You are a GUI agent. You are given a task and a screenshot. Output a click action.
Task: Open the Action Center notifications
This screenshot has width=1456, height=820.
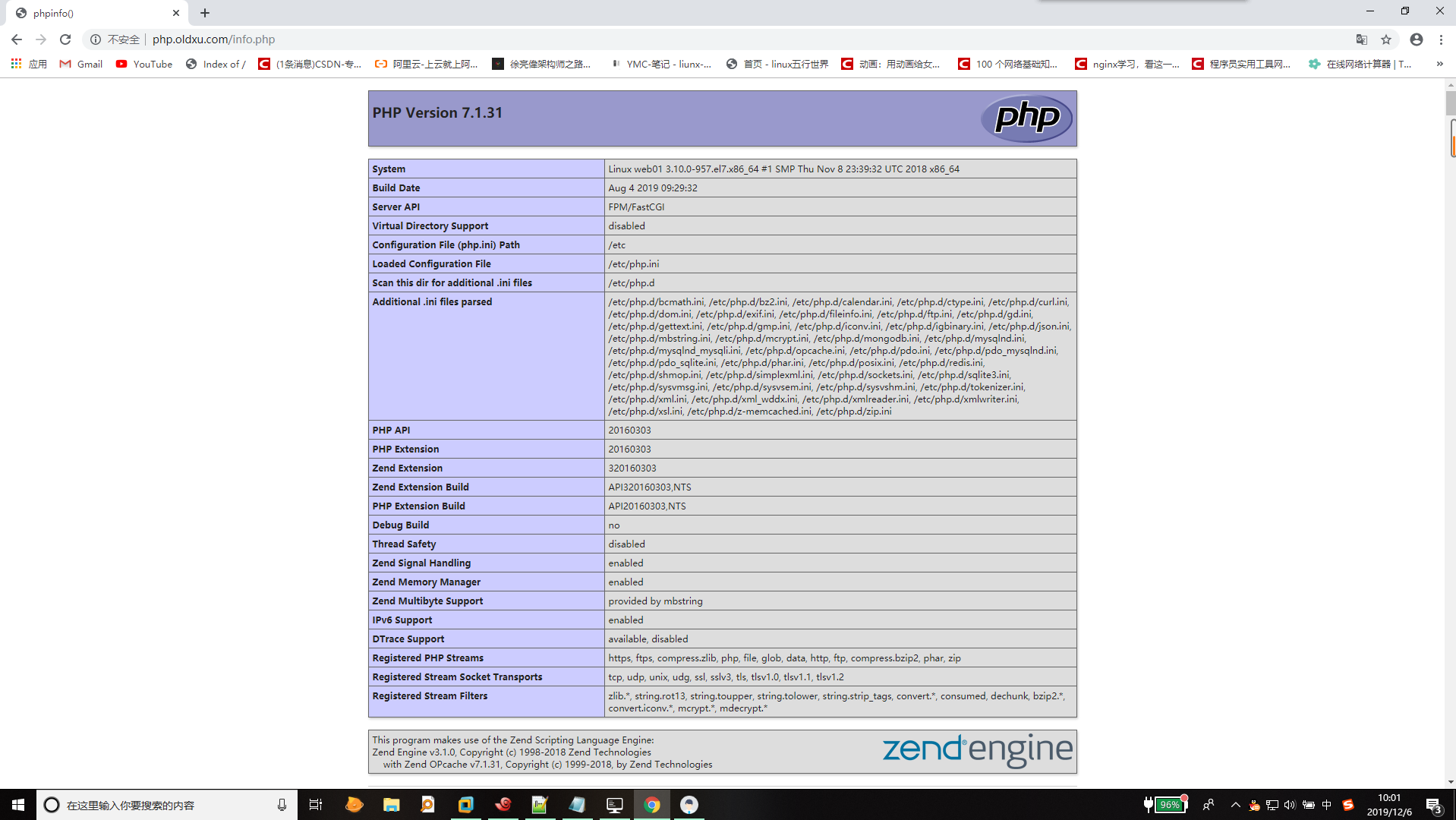click(x=1434, y=805)
